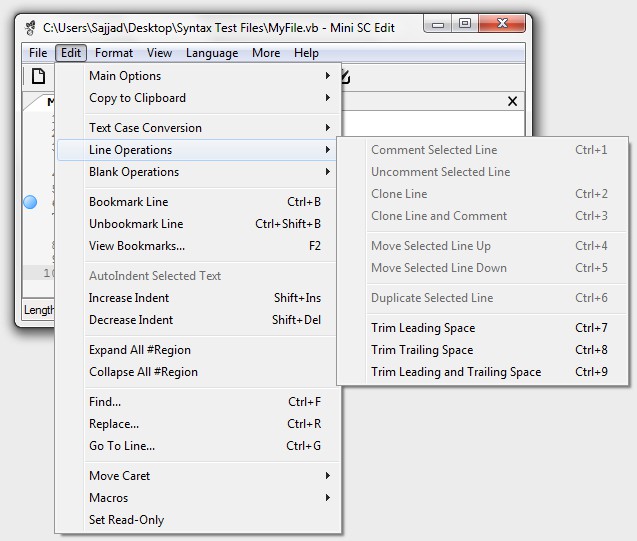Choose Go To Line...
The width and height of the screenshot is (637, 541).
coord(197,446)
